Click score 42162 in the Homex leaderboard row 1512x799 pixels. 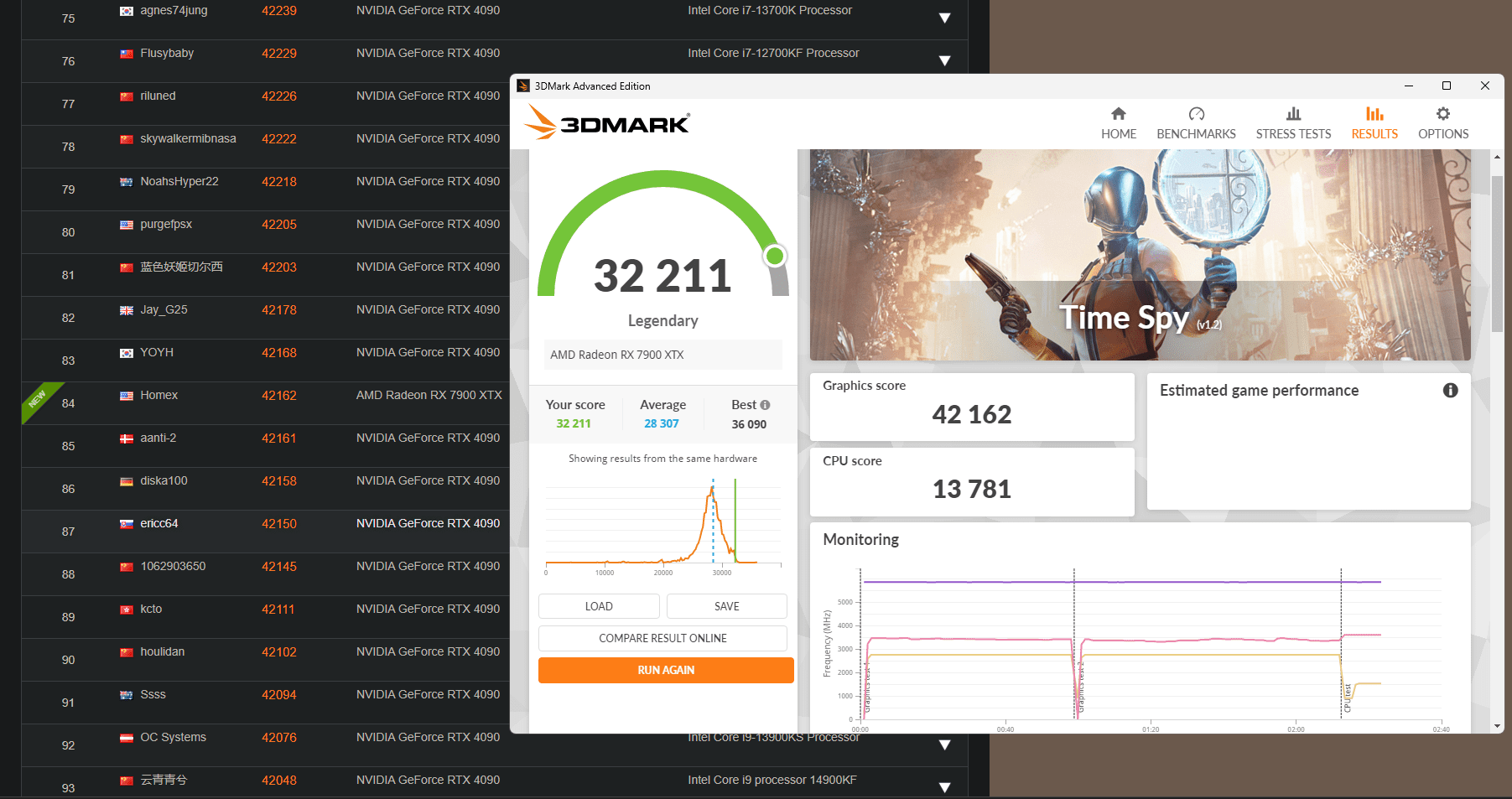279,396
